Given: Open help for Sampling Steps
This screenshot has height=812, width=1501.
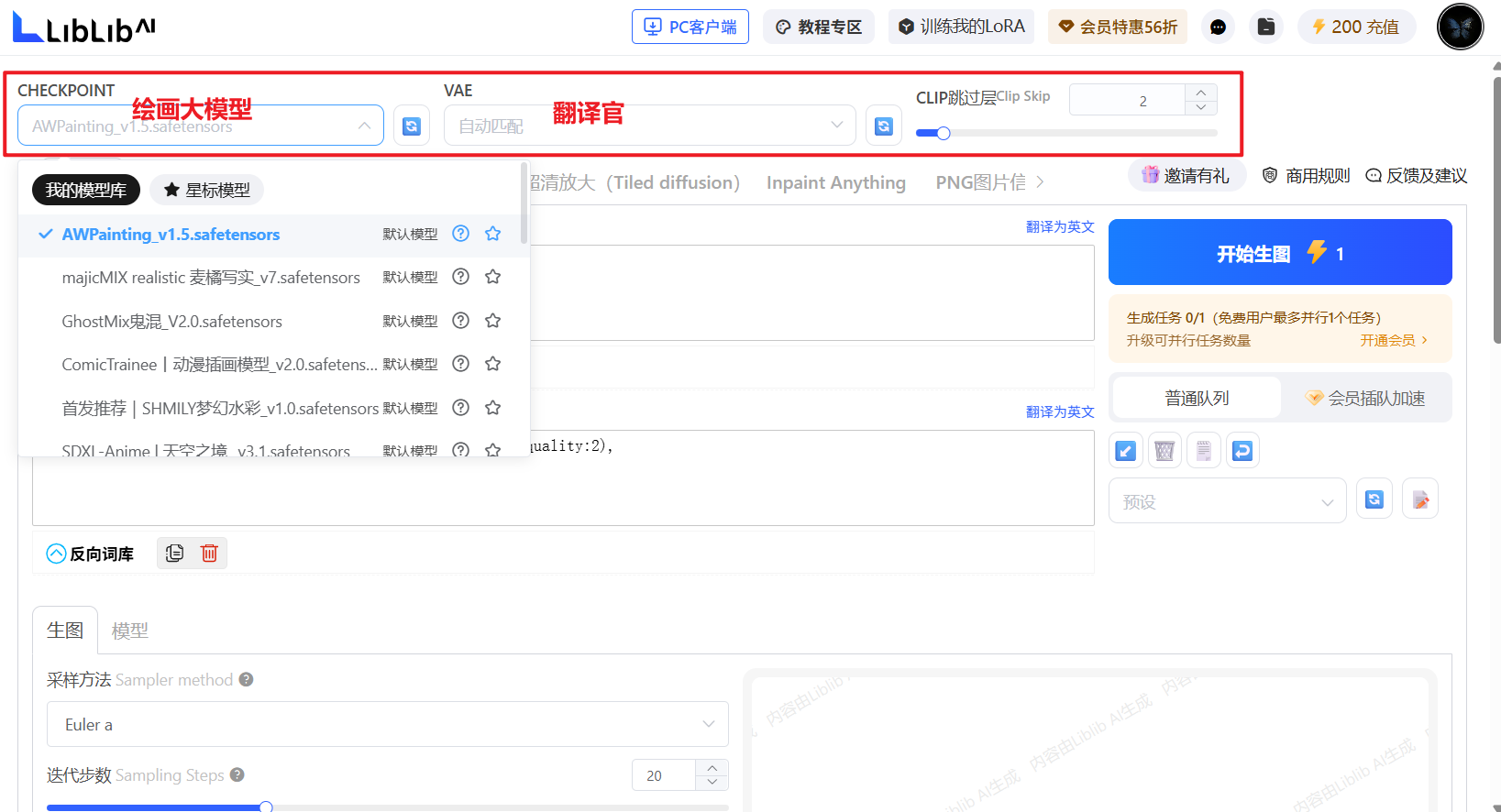Looking at the screenshot, I should [237, 775].
